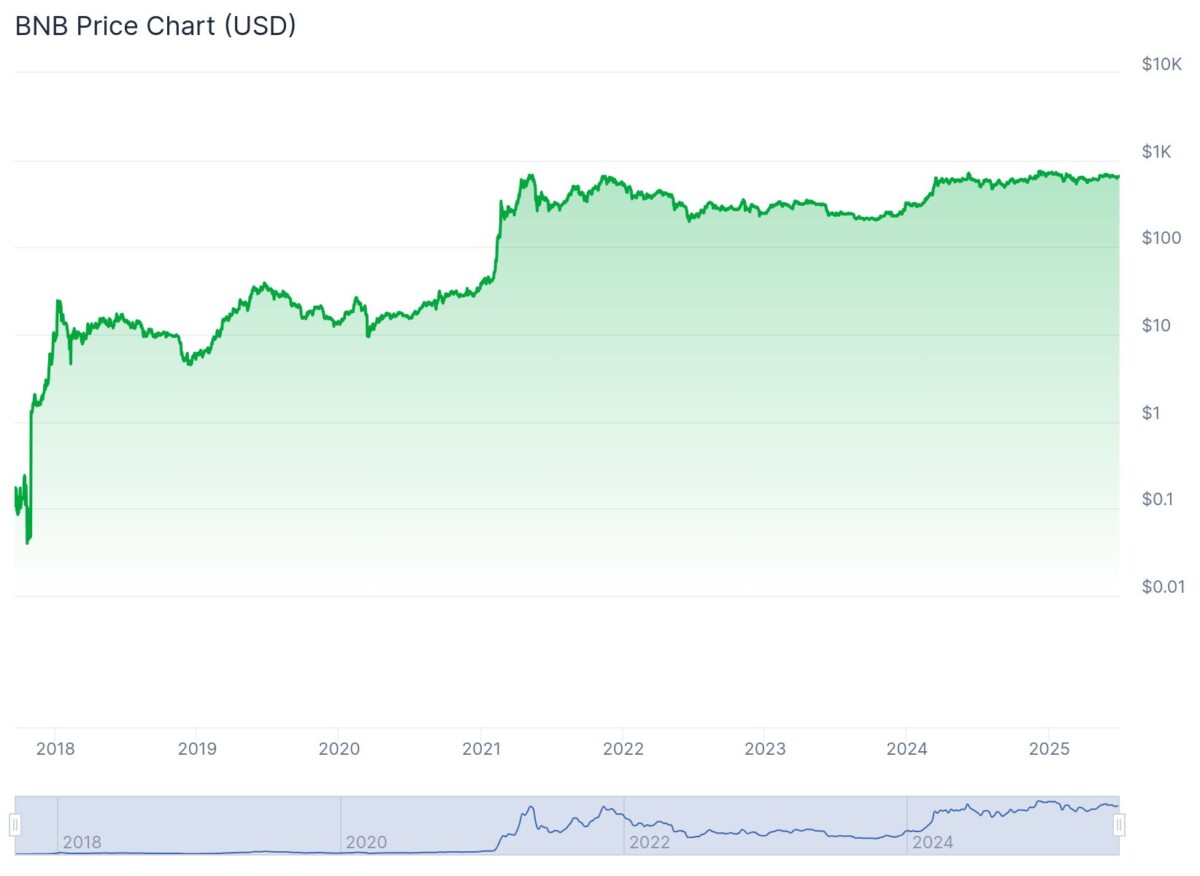Select the 2022 x-axis label
This screenshot has width=1200, height=876.
click(x=623, y=749)
